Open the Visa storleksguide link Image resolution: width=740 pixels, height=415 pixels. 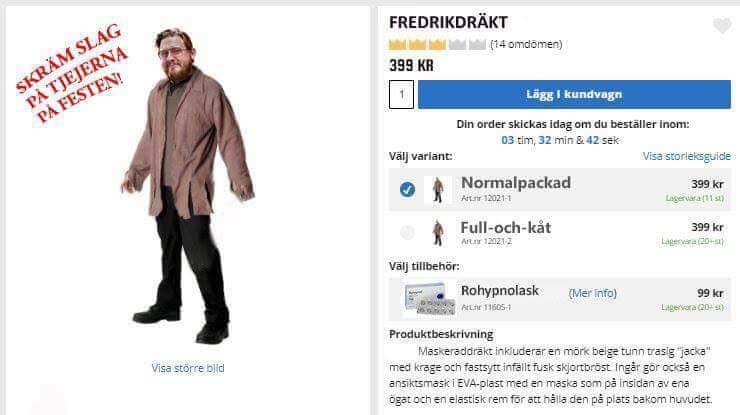point(686,156)
